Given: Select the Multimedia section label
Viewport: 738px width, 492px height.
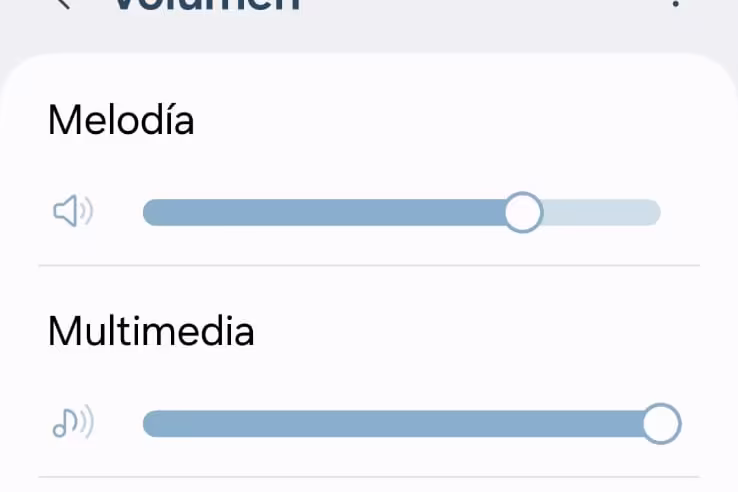Looking at the screenshot, I should 151,331.
